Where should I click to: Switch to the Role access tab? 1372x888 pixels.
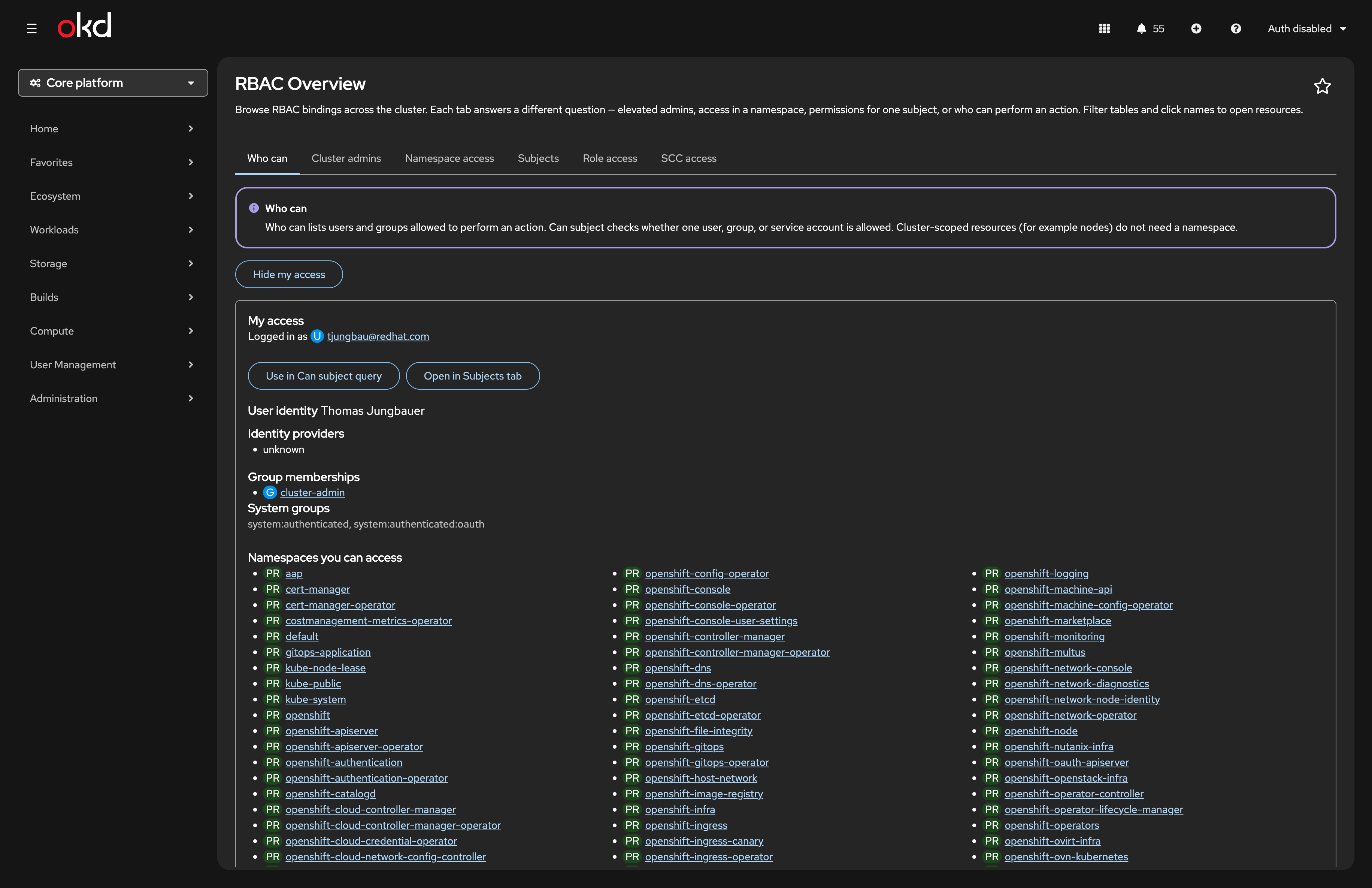(x=610, y=158)
